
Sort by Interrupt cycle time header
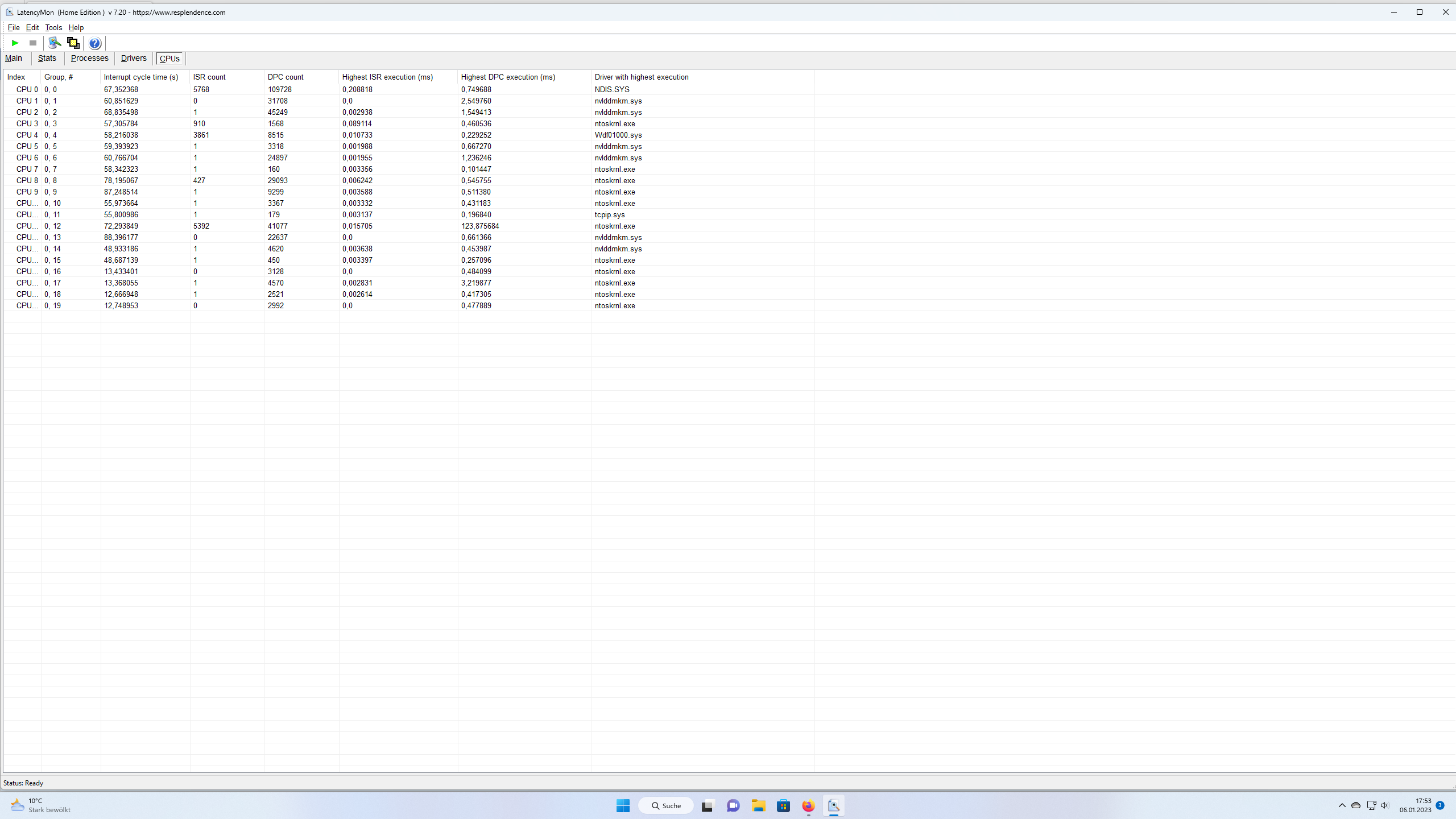point(141,77)
